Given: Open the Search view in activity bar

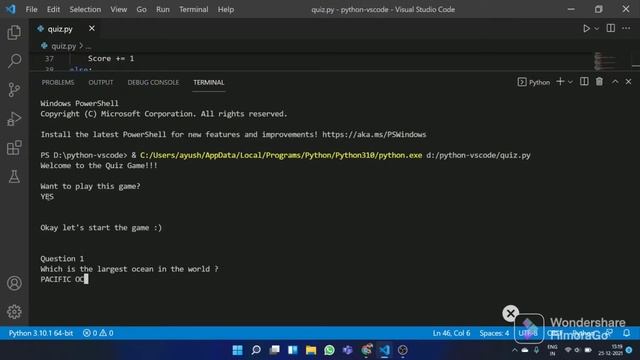Looking at the screenshot, I should pos(14,61).
